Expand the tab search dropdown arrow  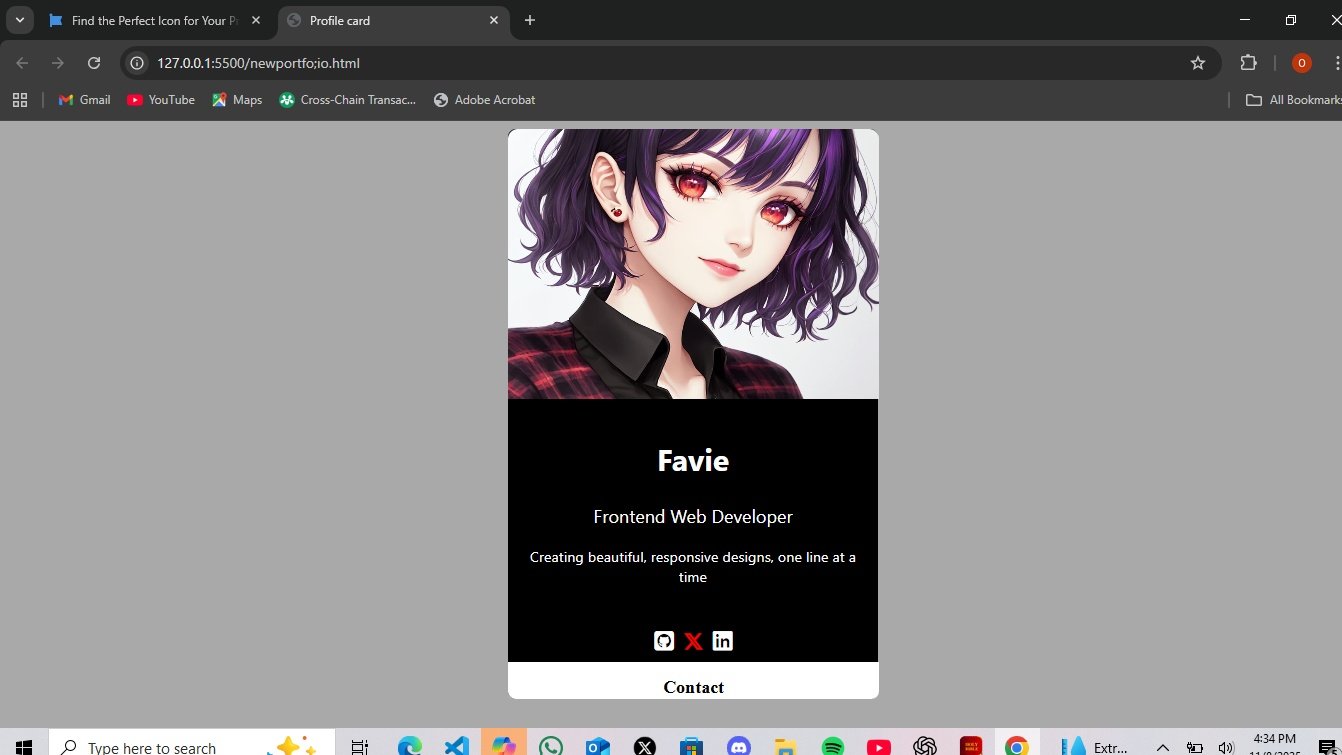tap(19, 20)
